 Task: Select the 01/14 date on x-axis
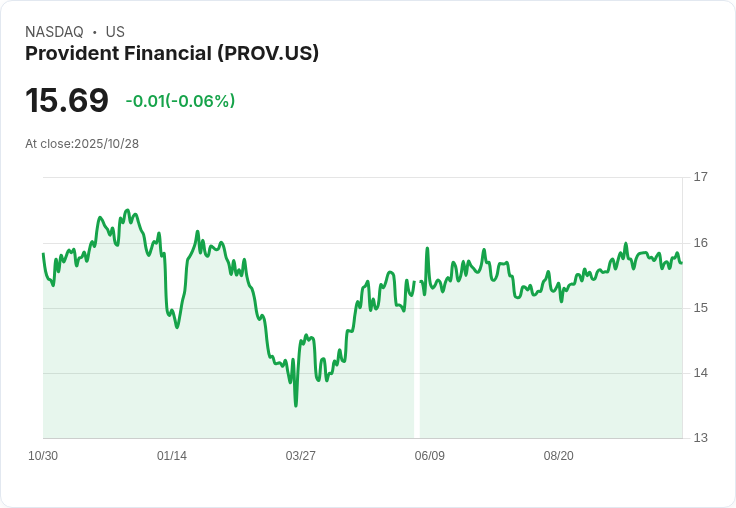click(172, 456)
